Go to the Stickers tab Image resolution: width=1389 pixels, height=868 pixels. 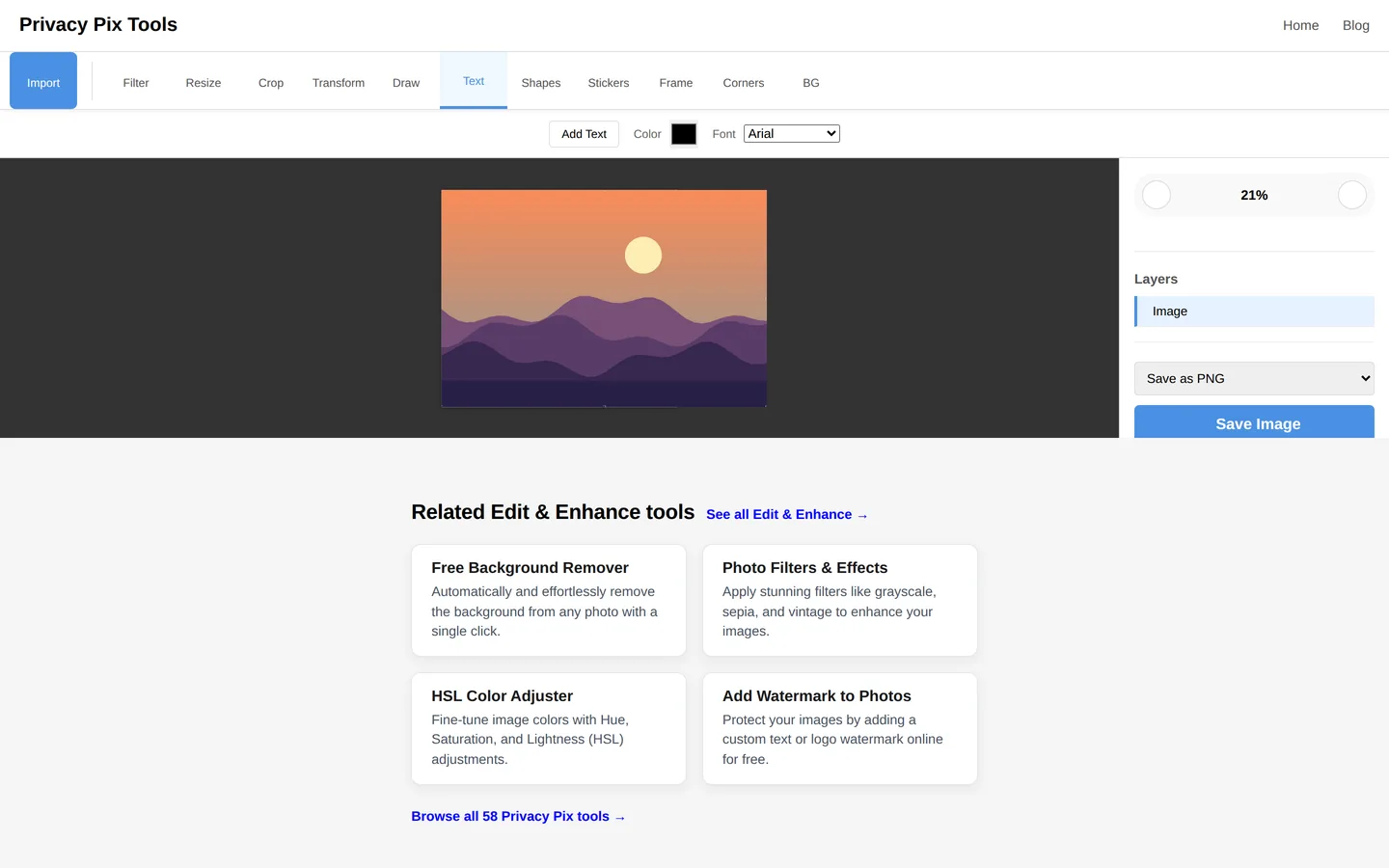[609, 83]
